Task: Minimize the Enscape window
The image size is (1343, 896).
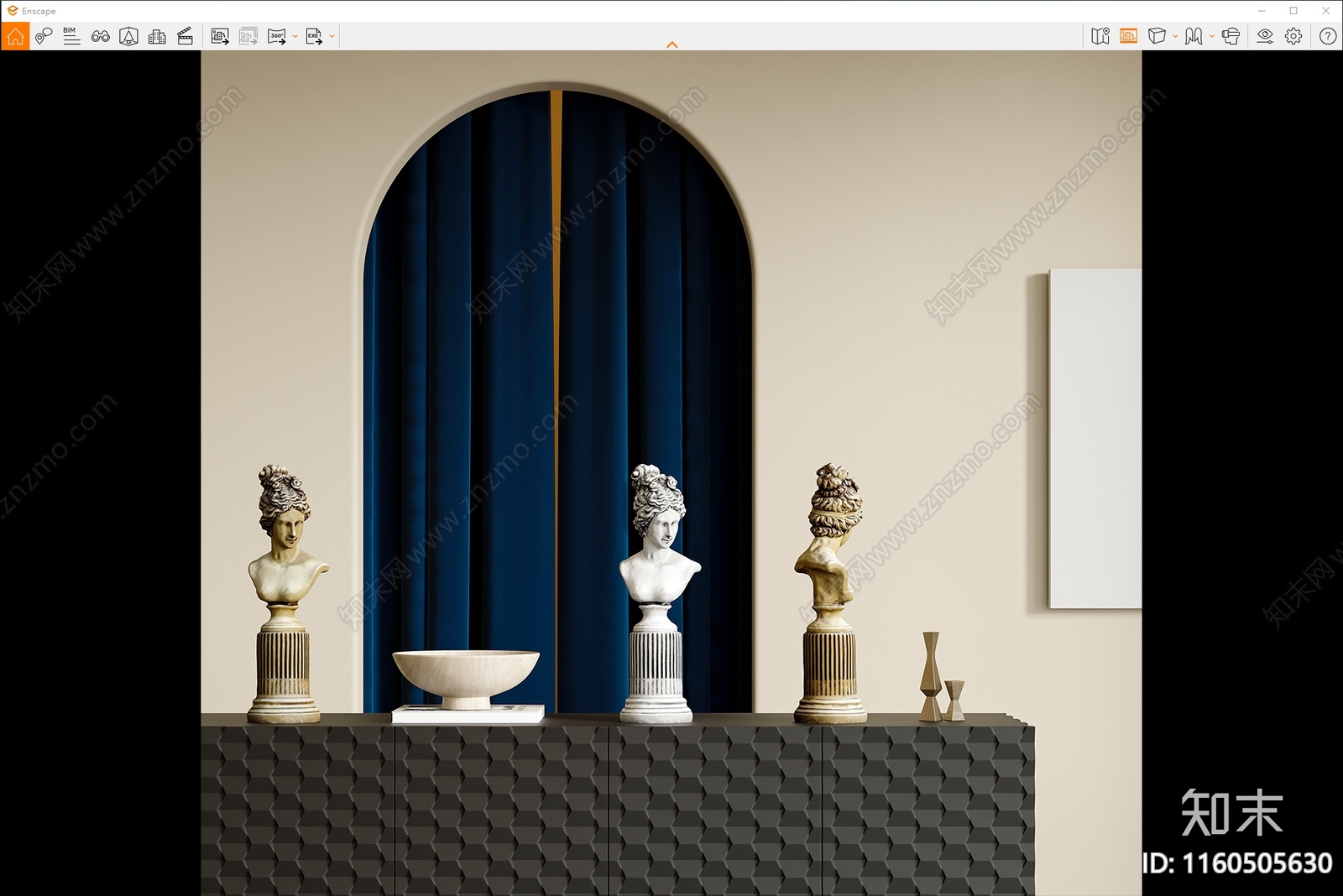Action: coord(1262,11)
